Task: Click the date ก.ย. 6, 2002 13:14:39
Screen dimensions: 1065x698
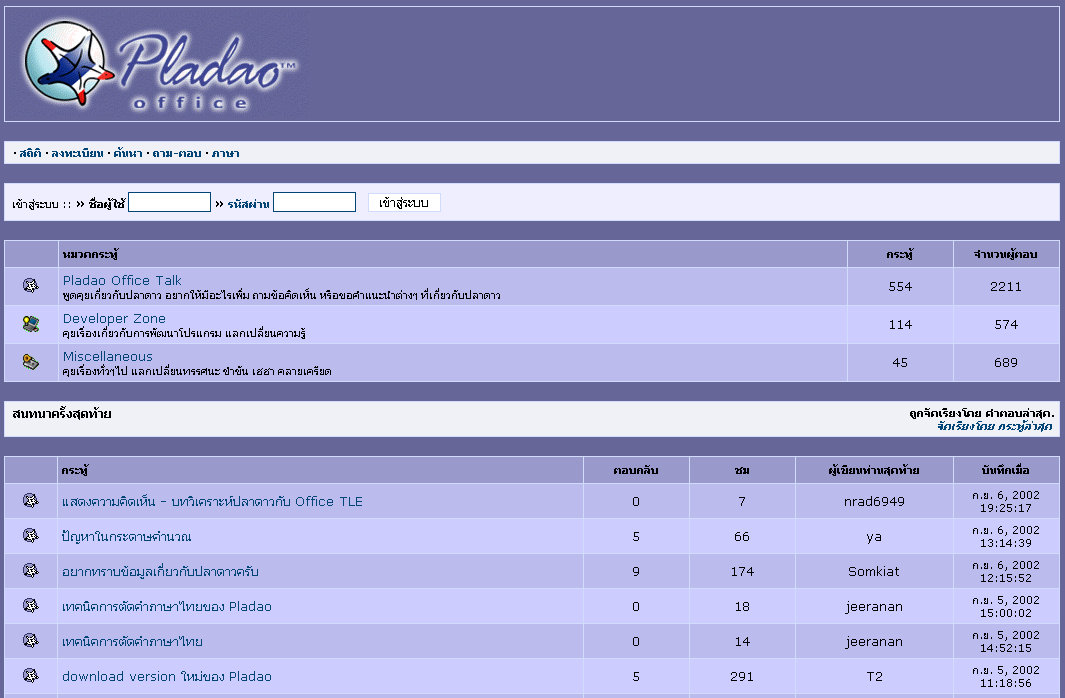Action: [1006, 536]
